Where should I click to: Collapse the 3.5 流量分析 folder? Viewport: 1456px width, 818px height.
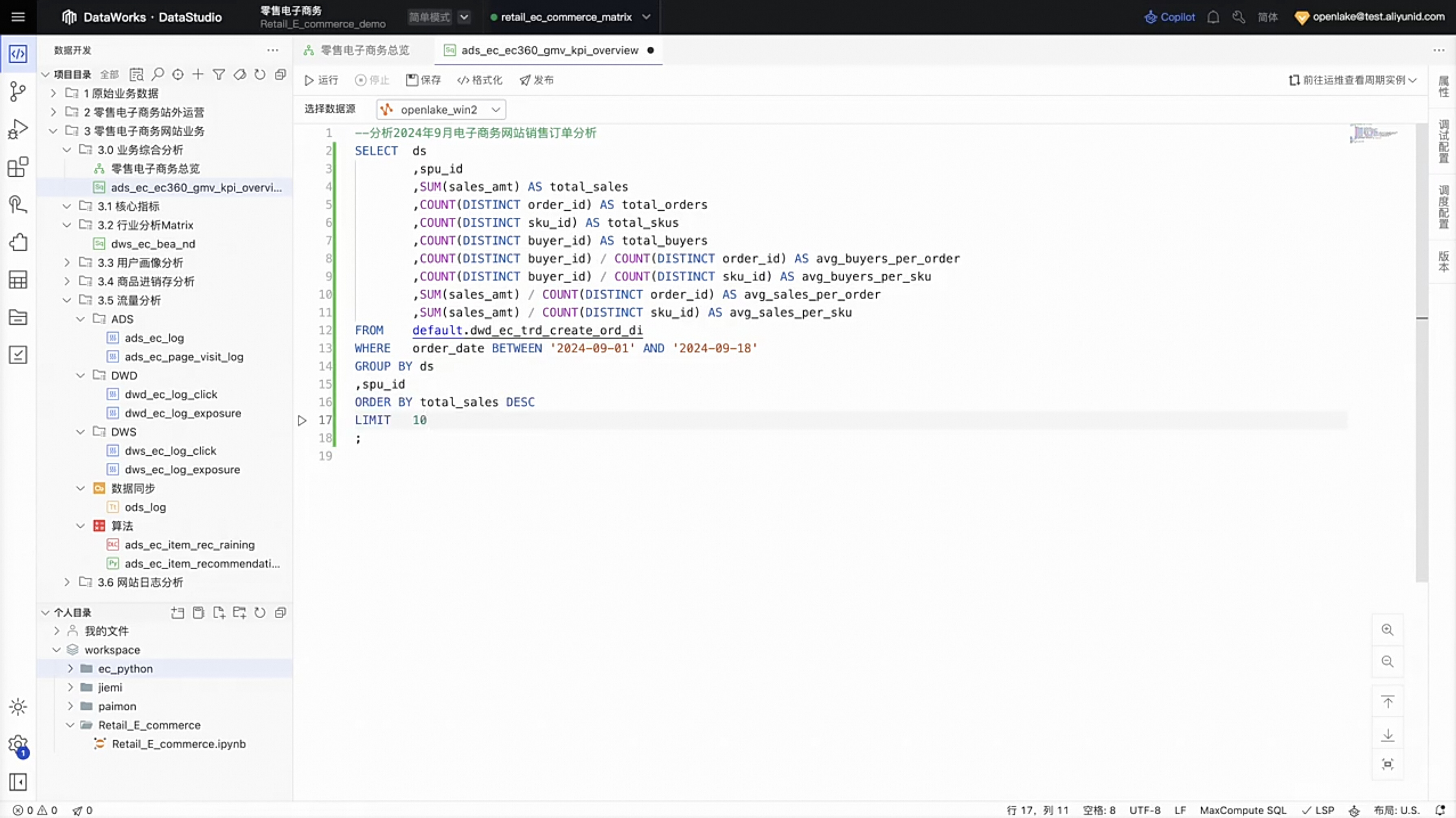[x=67, y=300]
